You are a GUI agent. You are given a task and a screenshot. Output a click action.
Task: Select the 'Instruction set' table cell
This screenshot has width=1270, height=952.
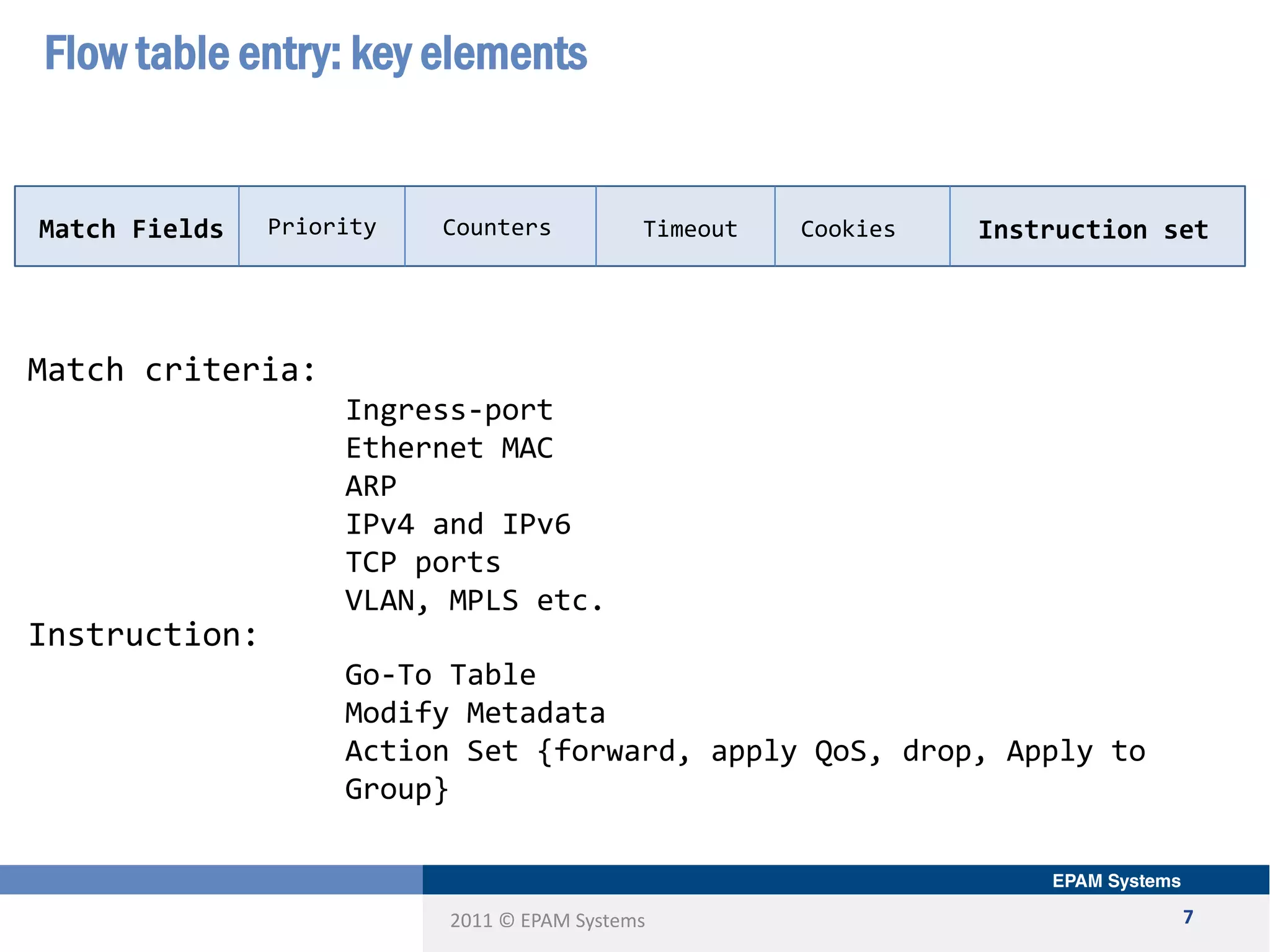coord(1098,226)
